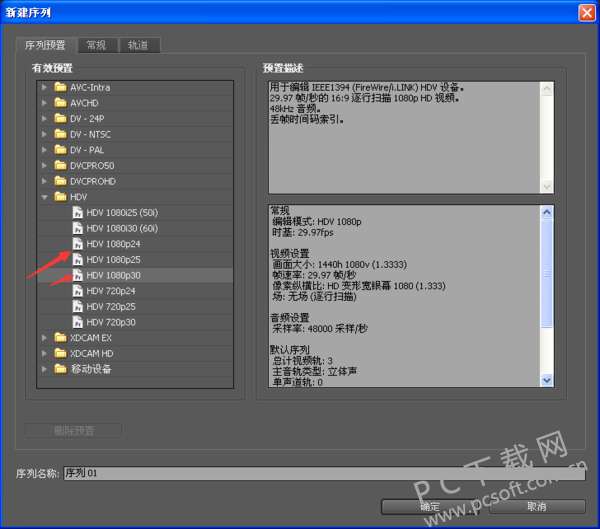
Task: Click the DV - PAL folder icon
Action: click(60, 150)
